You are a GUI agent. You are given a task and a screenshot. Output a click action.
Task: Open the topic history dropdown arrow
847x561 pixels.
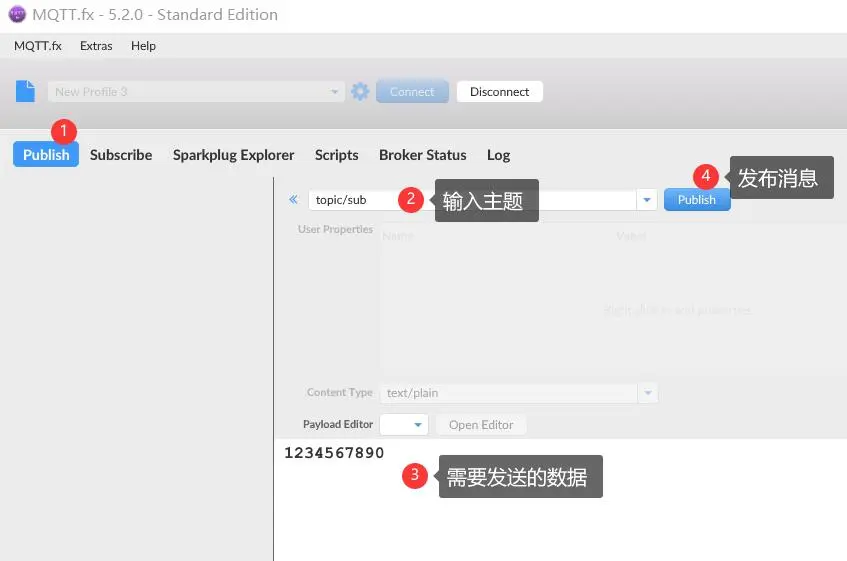click(647, 200)
